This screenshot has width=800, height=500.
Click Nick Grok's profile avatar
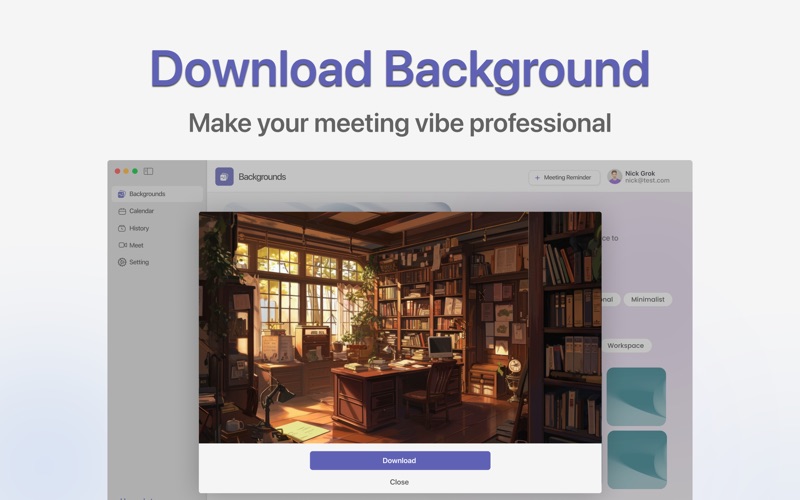point(615,177)
